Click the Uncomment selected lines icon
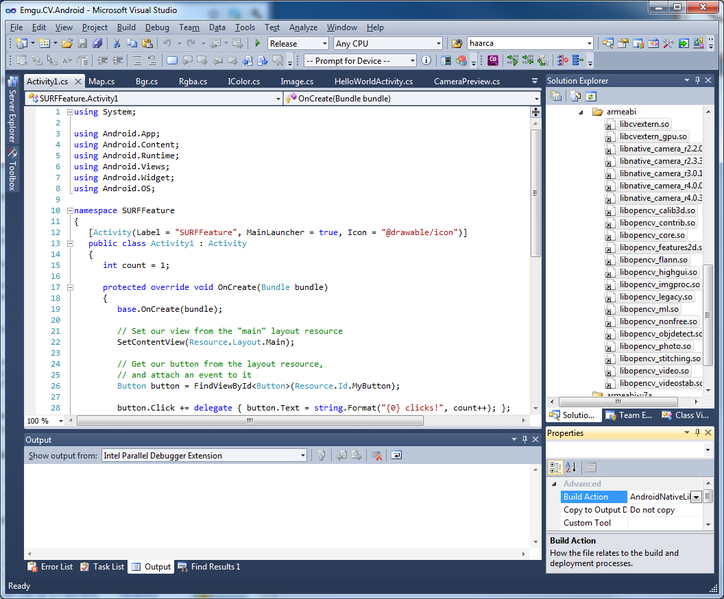This screenshot has width=724, height=599. pyautogui.click(x=152, y=61)
